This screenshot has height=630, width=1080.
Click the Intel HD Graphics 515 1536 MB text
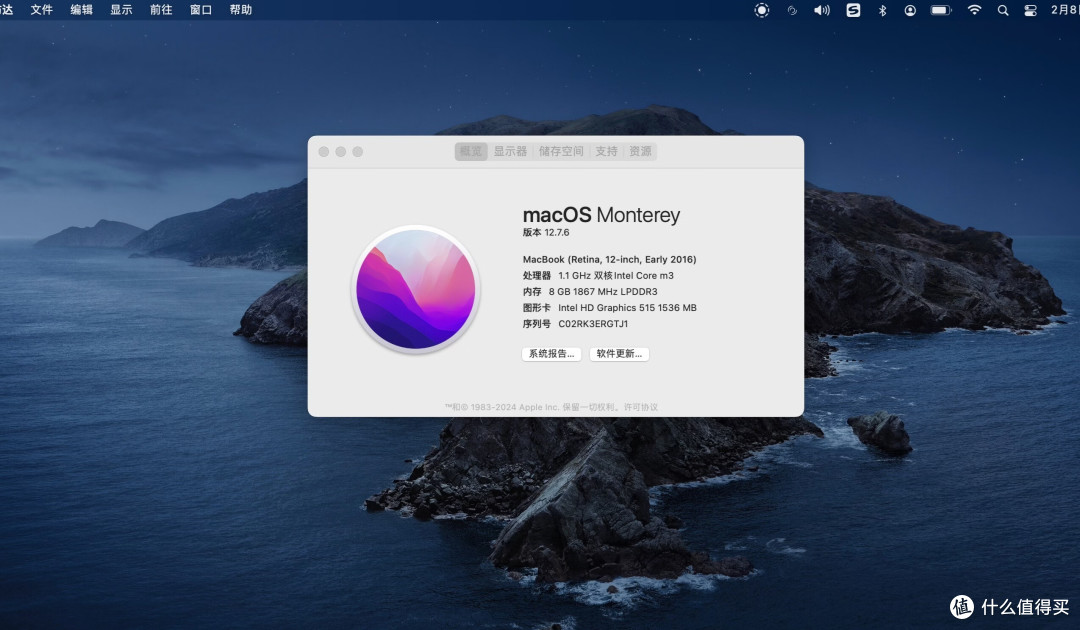(627, 308)
